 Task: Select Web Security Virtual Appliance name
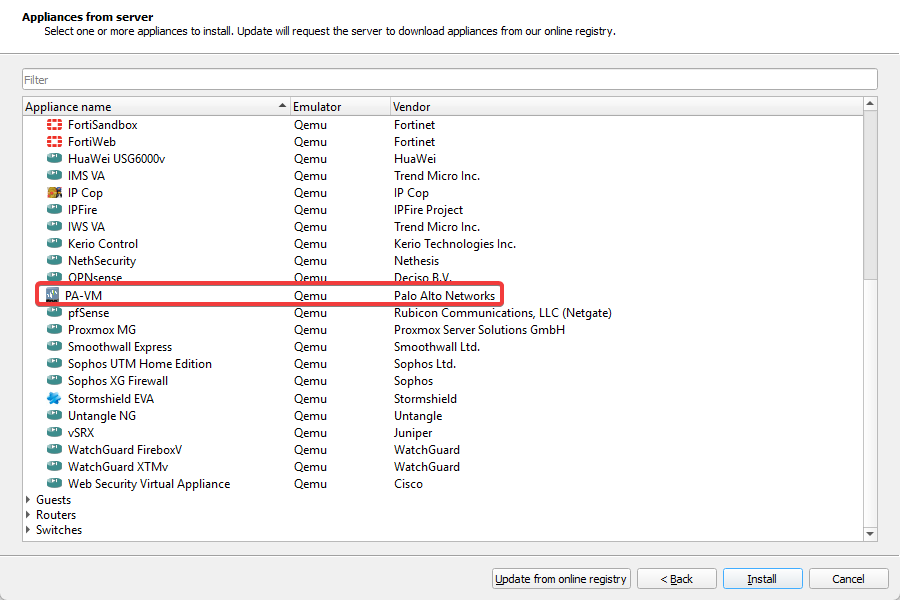pyautogui.click(x=149, y=484)
